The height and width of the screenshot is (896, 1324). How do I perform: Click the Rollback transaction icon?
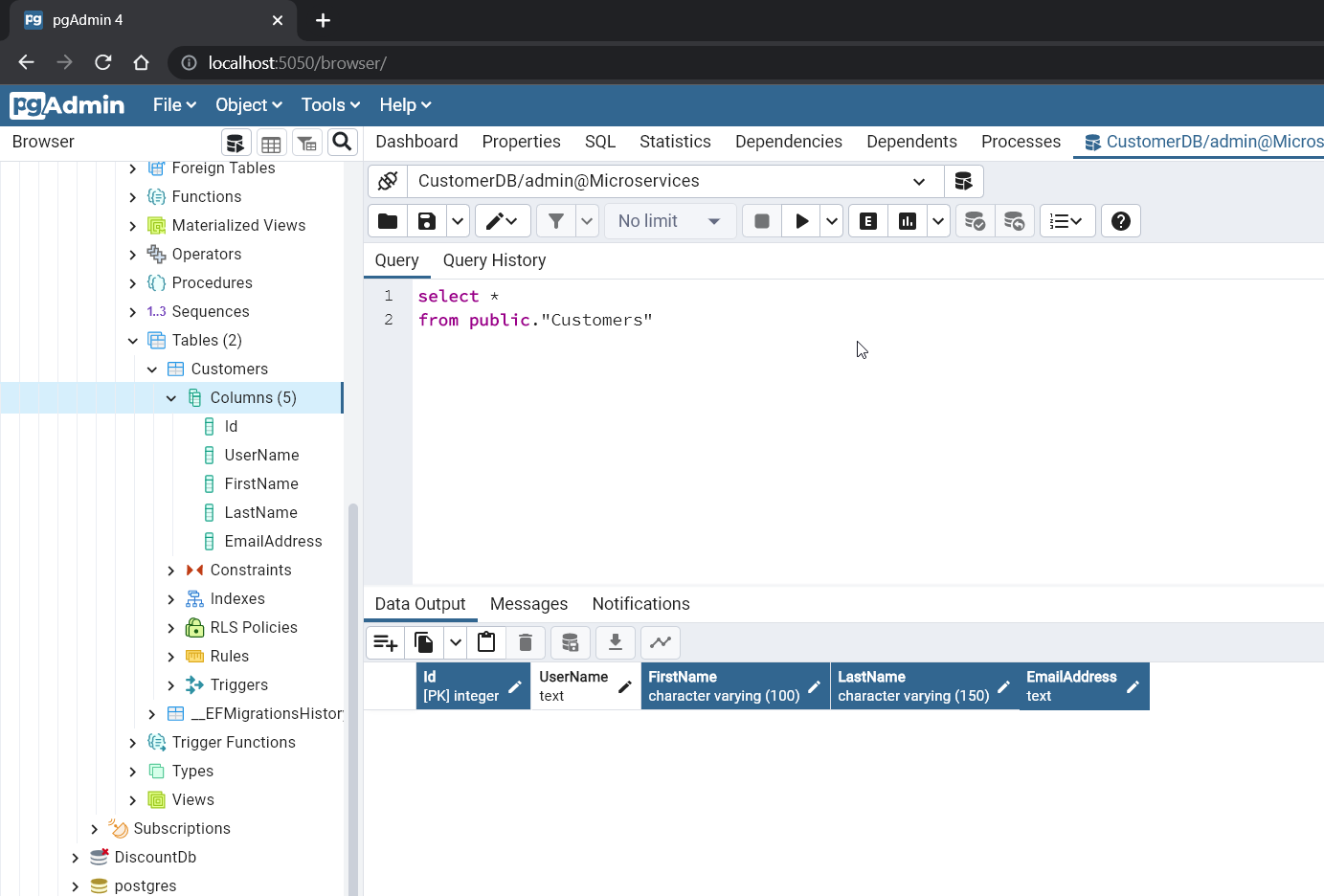[x=1014, y=221]
